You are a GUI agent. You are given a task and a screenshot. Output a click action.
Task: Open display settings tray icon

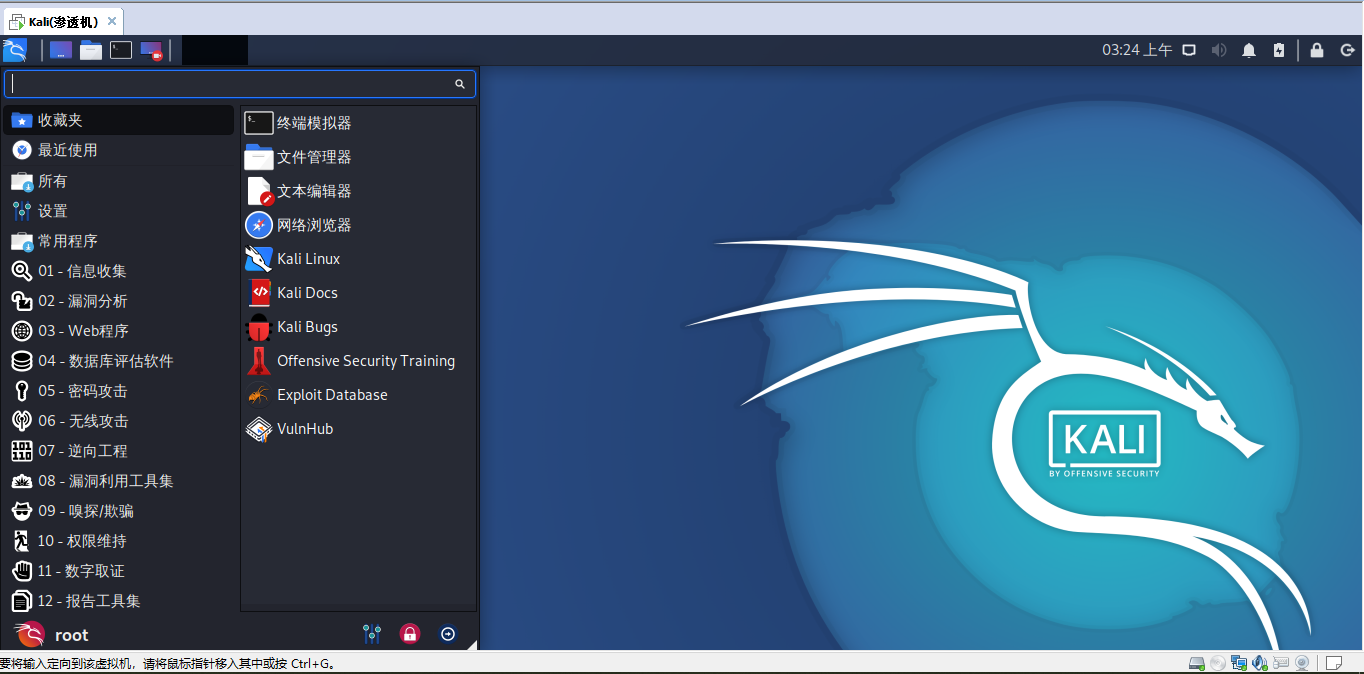[x=1189, y=50]
